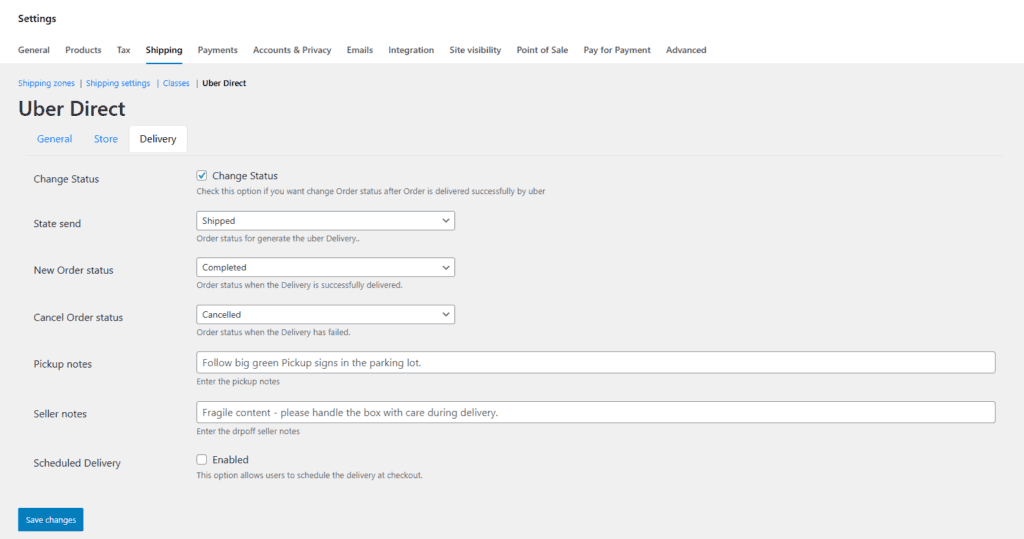
Task: Switch to the Advanced tab
Action: coord(686,50)
